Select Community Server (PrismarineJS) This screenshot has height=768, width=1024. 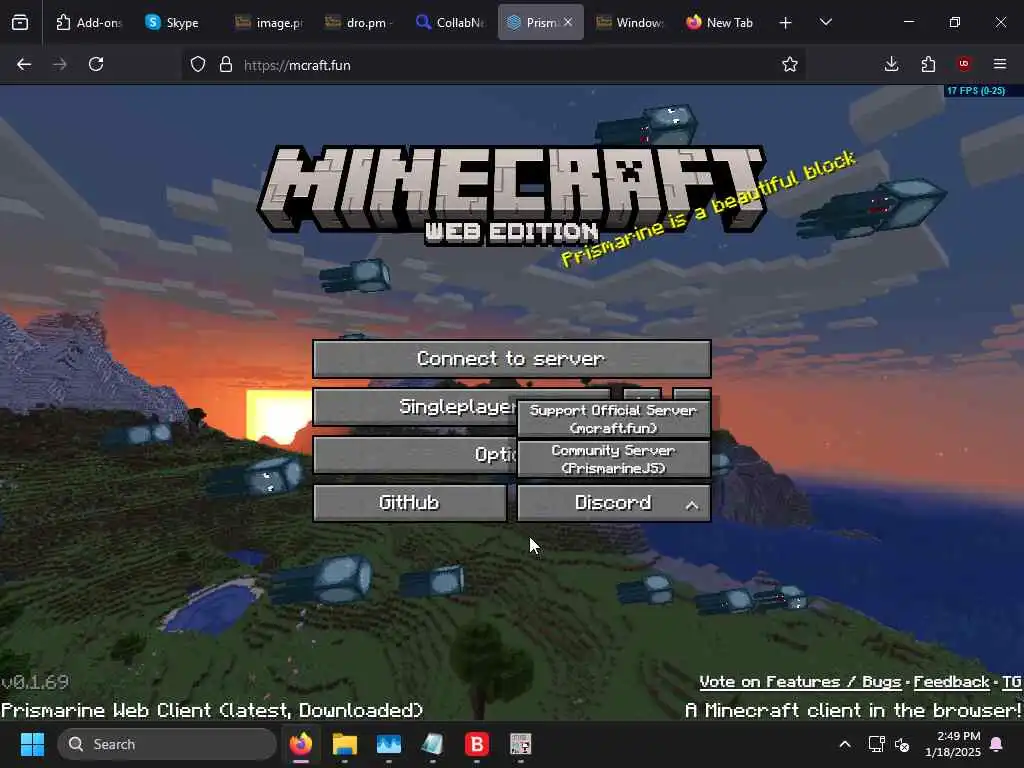pos(613,458)
